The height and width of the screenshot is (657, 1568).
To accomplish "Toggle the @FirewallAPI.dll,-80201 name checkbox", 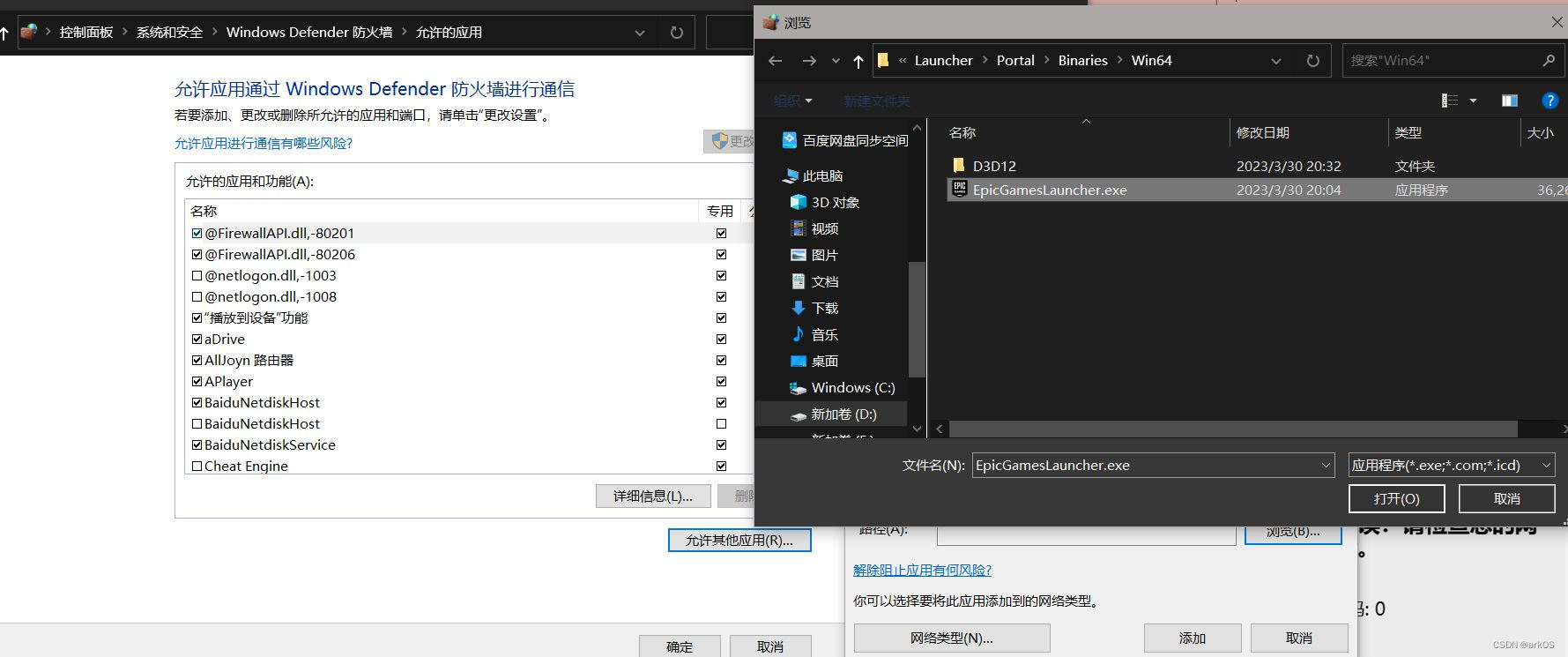I will point(197,233).
